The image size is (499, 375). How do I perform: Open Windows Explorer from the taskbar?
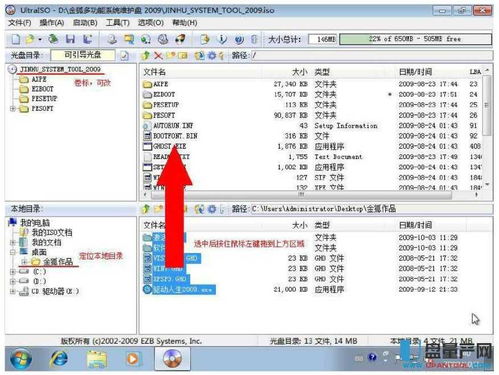click(97, 359)
